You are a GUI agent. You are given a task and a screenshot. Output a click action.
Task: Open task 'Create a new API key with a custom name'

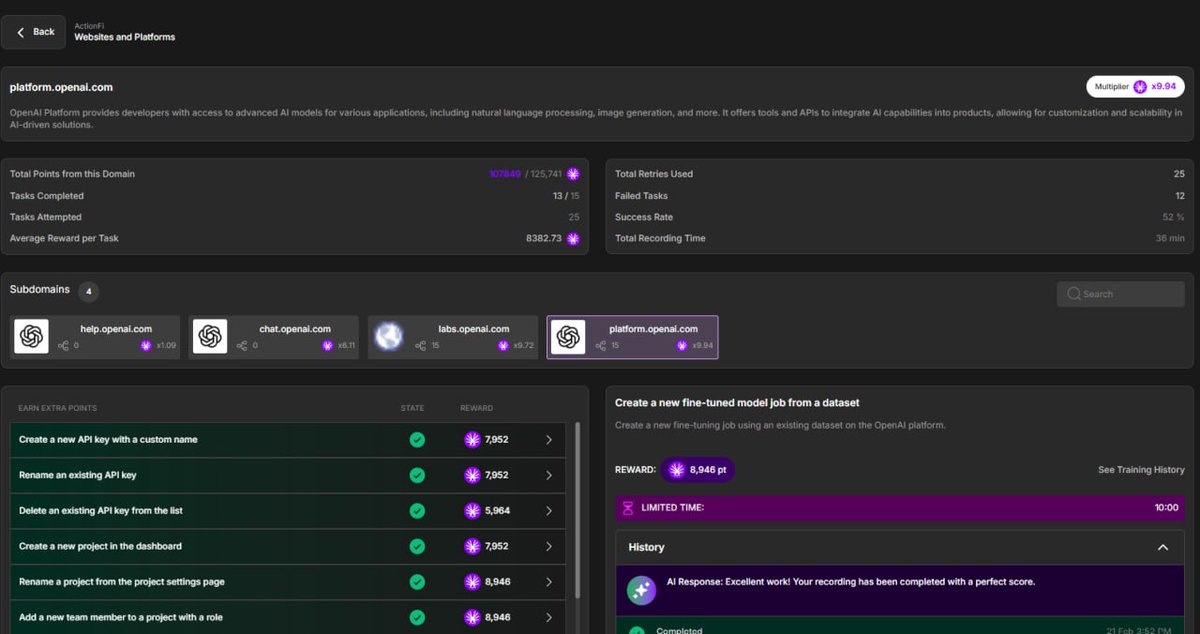288,440
